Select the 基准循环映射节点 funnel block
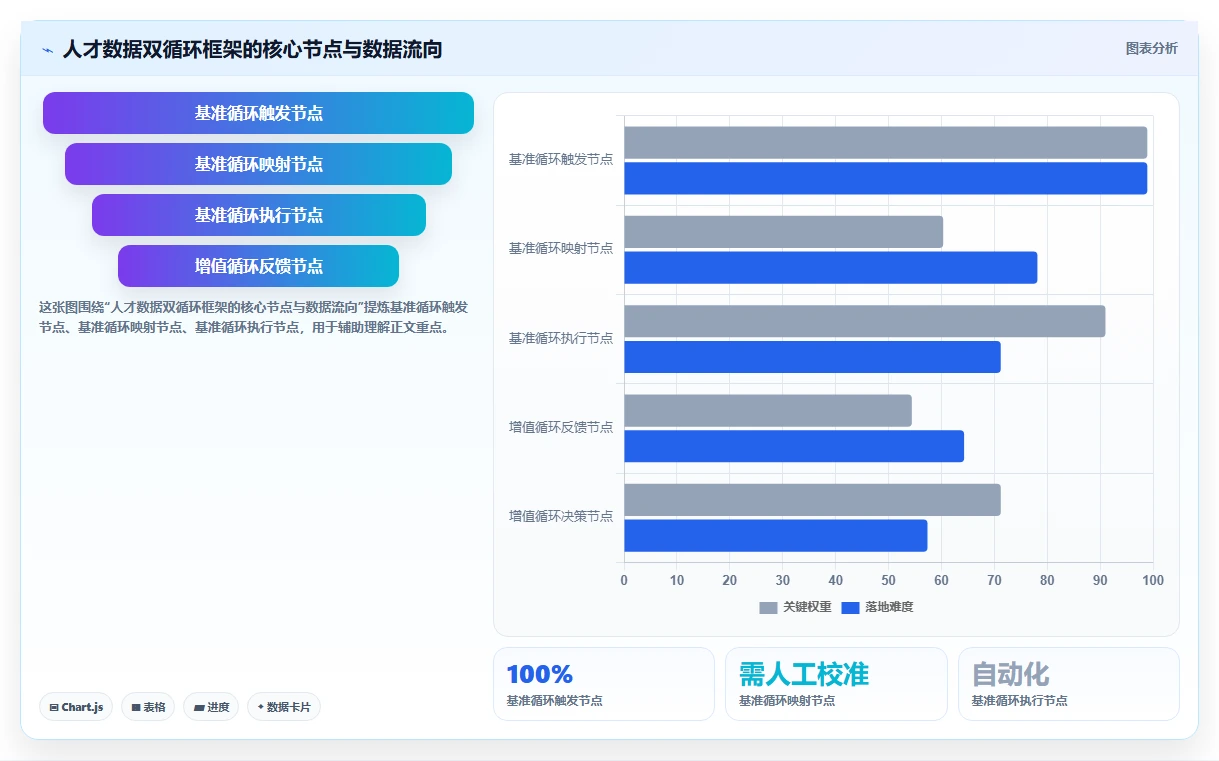This screenshot has width=1219, height=761. point(258,164)
